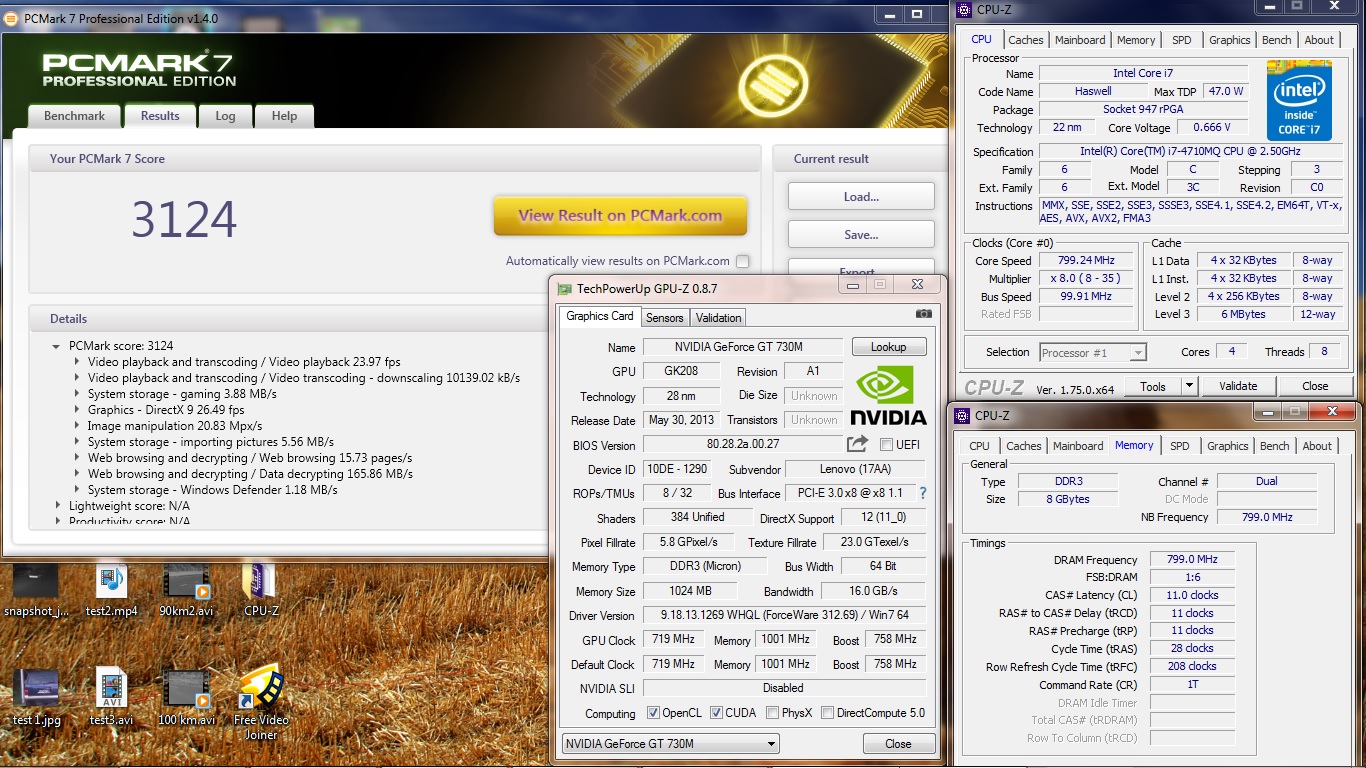
Task: Click the CPU-Z Tools button
Action: pyautogui.click(x=1153, y=386)
